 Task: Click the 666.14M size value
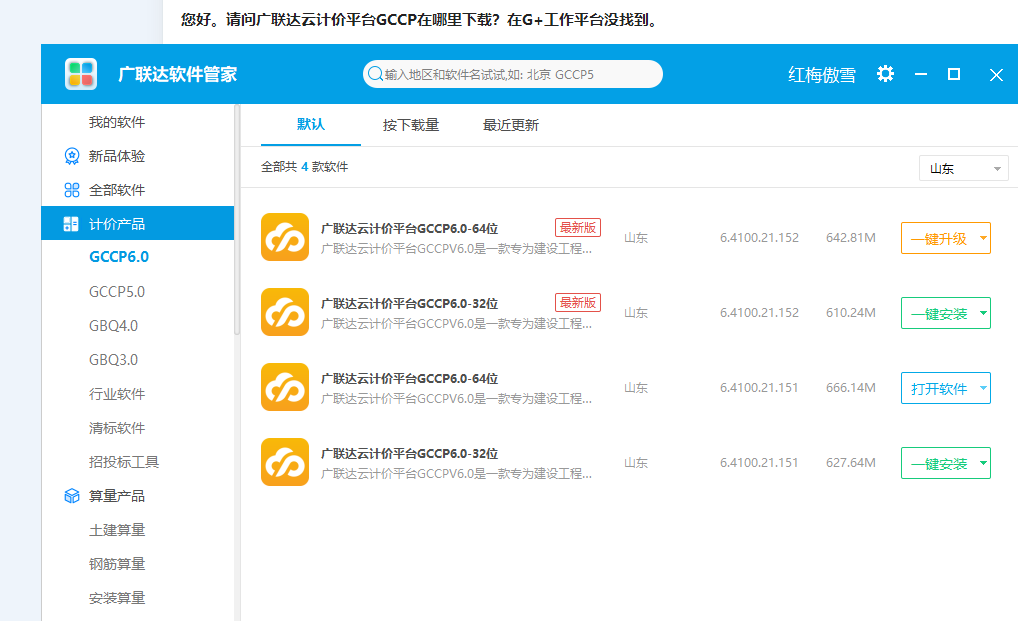pyautogui.click(x=850, y=388)
